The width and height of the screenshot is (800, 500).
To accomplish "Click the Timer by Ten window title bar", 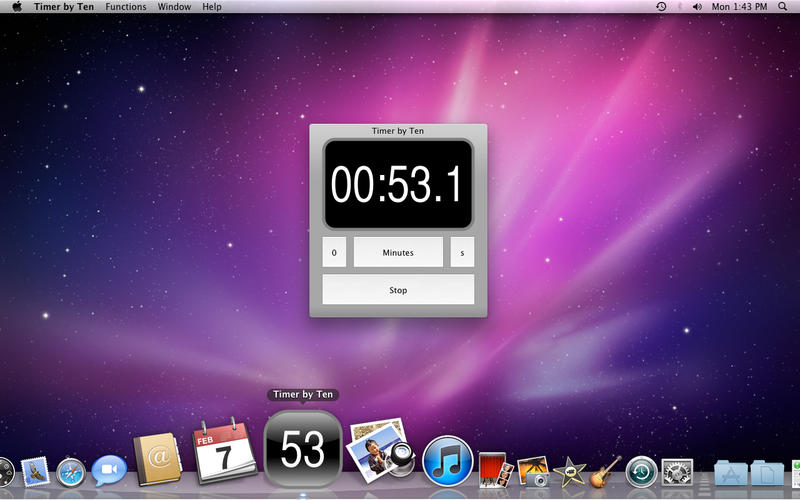I will [398, 131].
